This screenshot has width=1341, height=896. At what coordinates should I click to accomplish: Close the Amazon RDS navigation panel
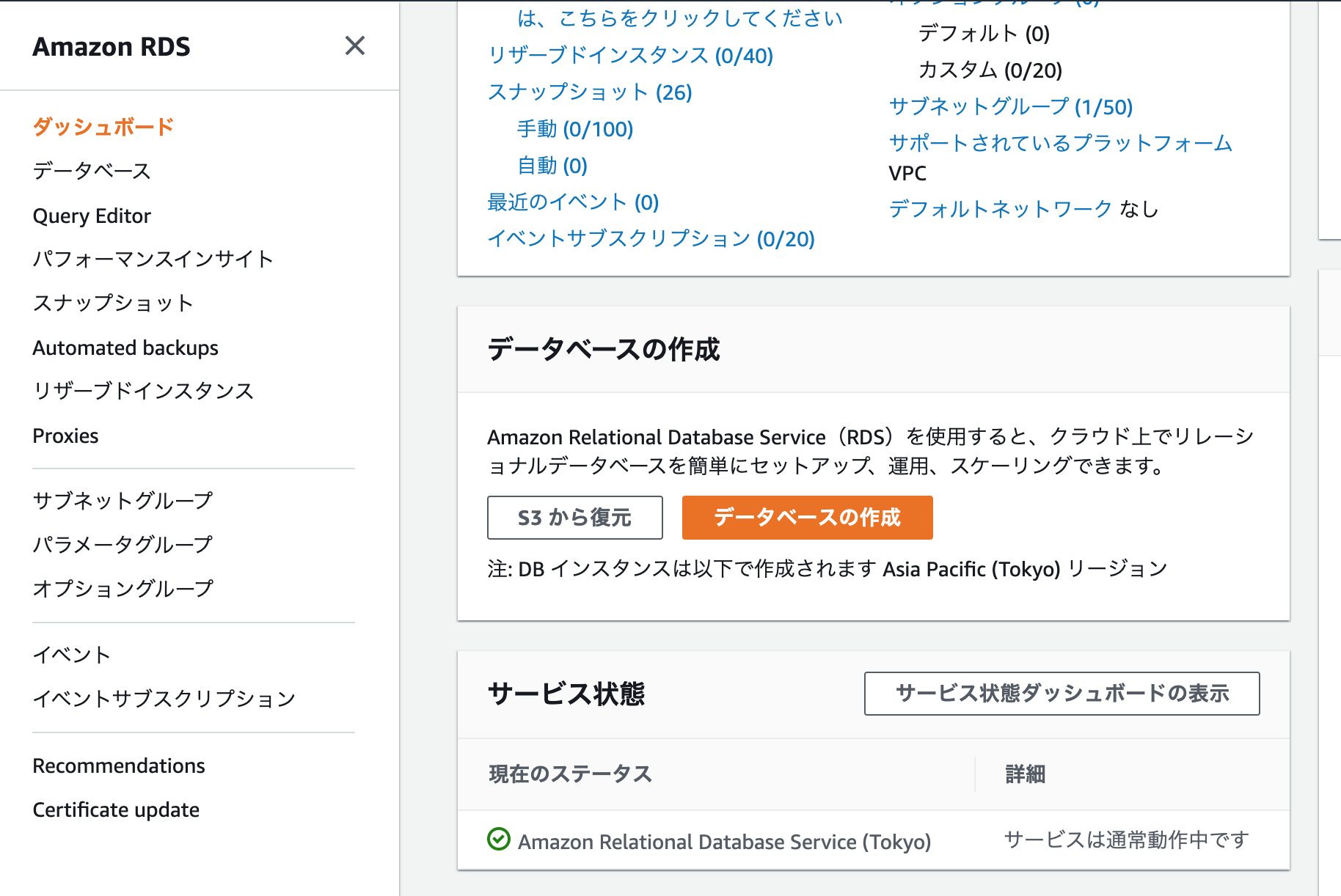355,46
